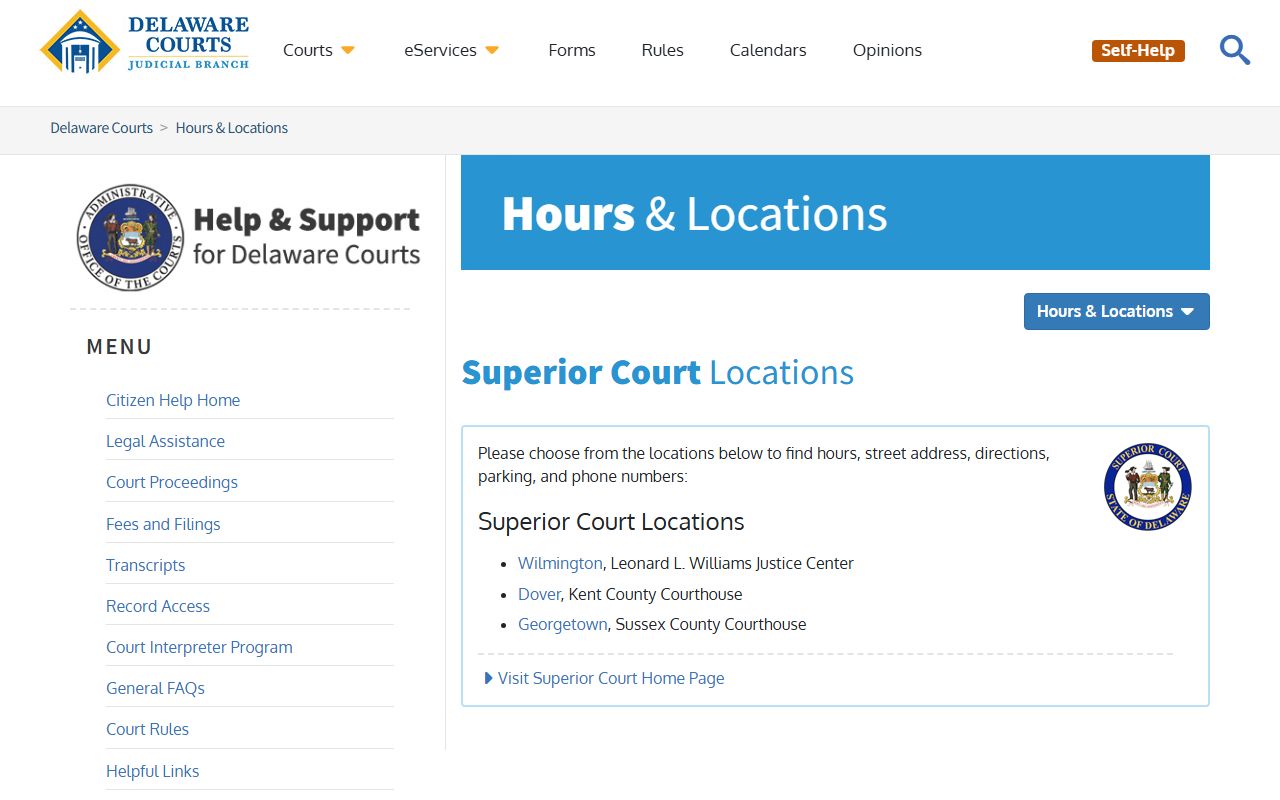The width and height of the screenshot is (1280, 800).
Task: Click the 'Kent County Courthouse' text
Action: [656, 594]
